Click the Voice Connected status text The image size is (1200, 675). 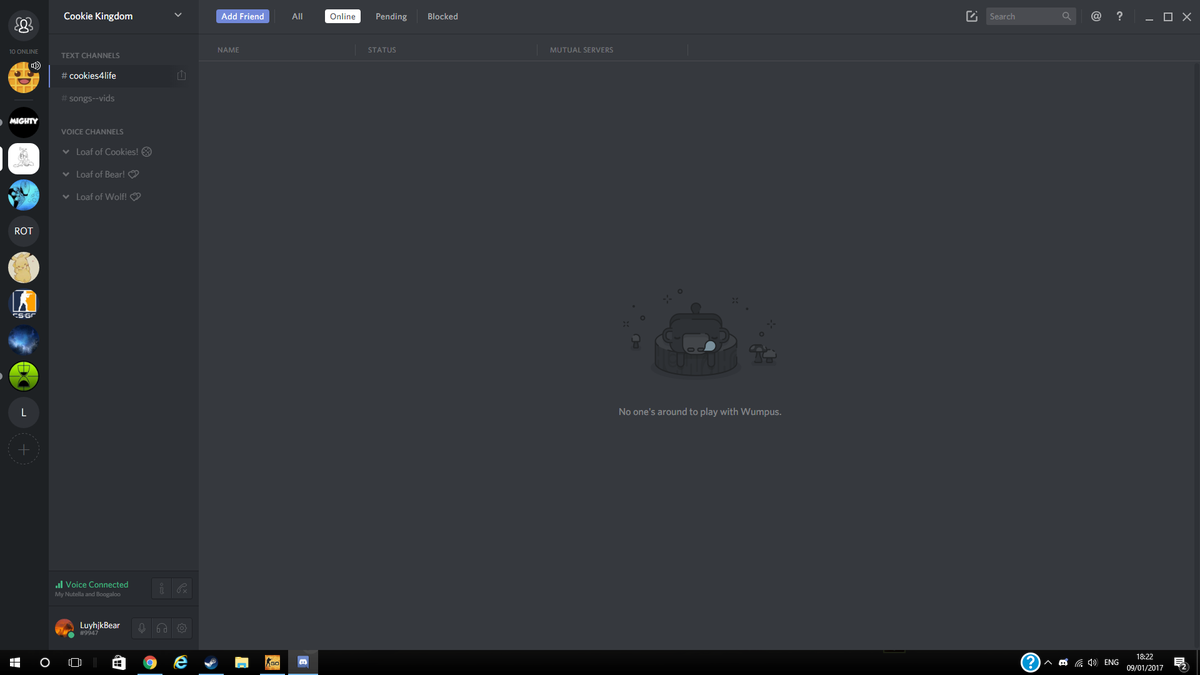[97, 585]
